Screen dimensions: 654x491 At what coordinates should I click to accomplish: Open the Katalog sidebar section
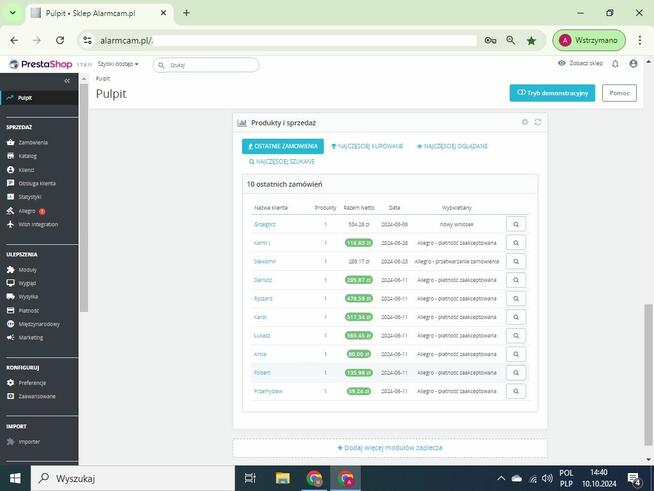click(x=28, y=156)
